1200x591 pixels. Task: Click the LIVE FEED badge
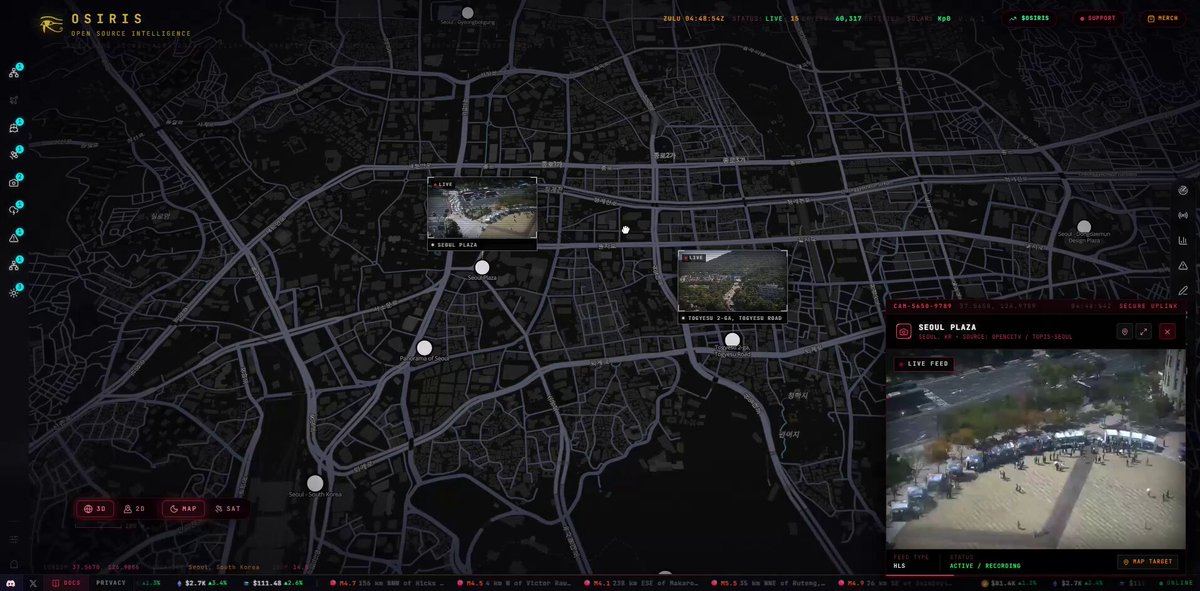(924, 364)
